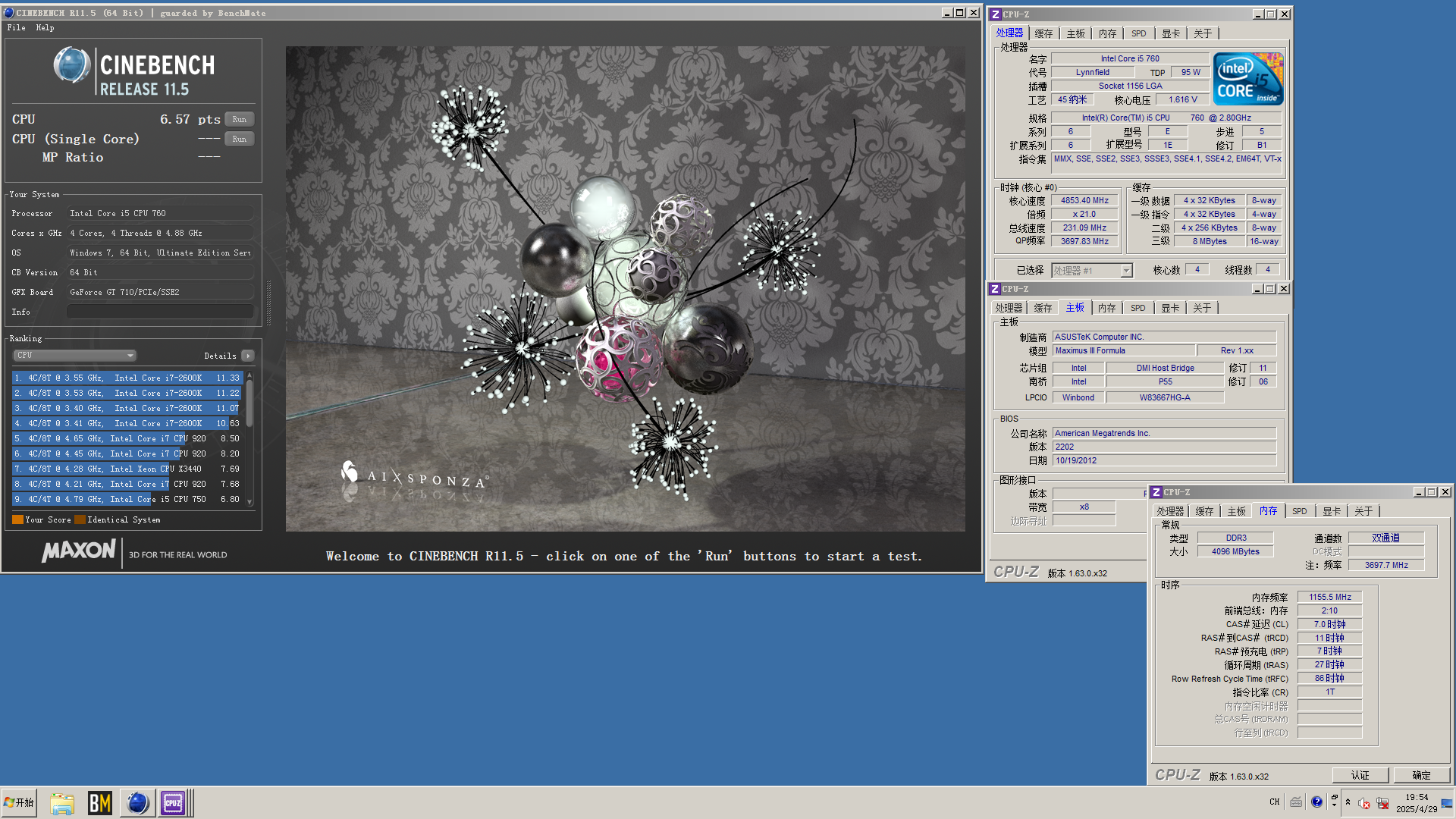Open 处理器 tab in middle CPU-Z window

pos(1009,308)
